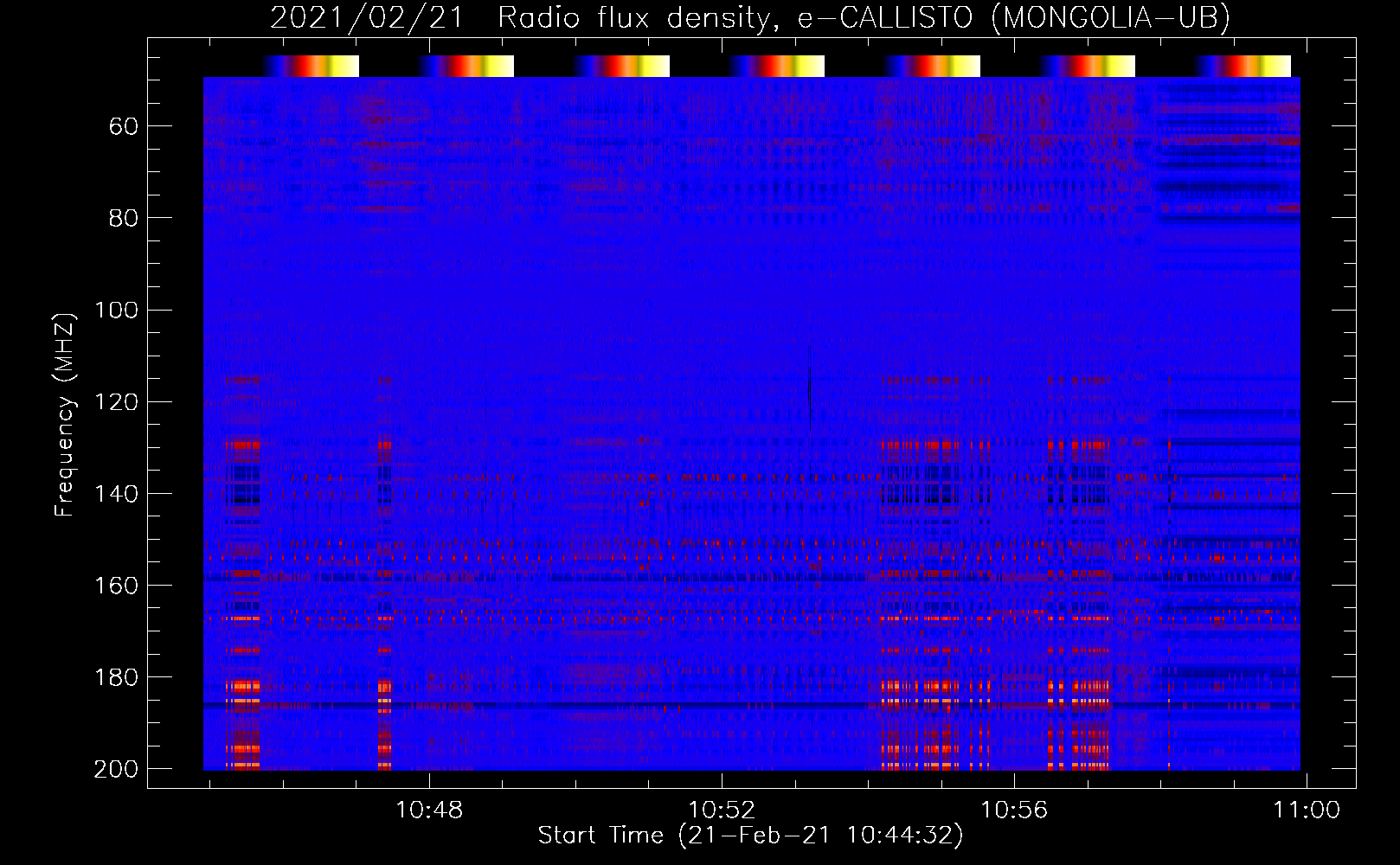Viewport: 1400px width, 865px height.
Task: Click the 'Start Time (21-Feb-21 10:44:32)' label
Action: tap(750, 836)
